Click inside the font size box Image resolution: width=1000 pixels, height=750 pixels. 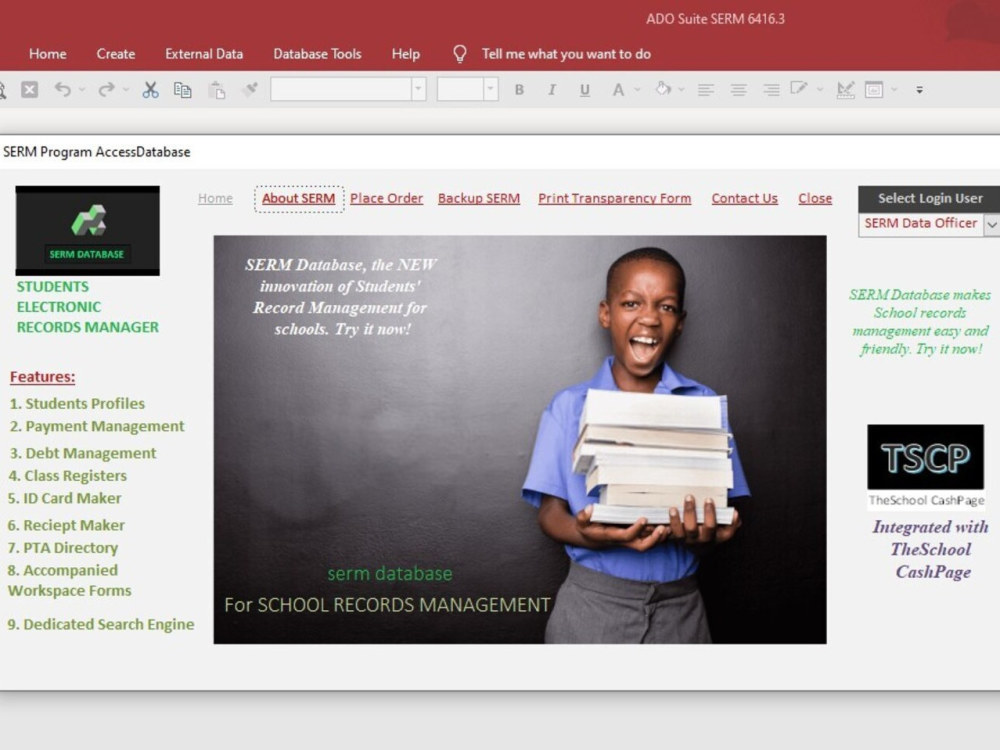click(460, 89)
